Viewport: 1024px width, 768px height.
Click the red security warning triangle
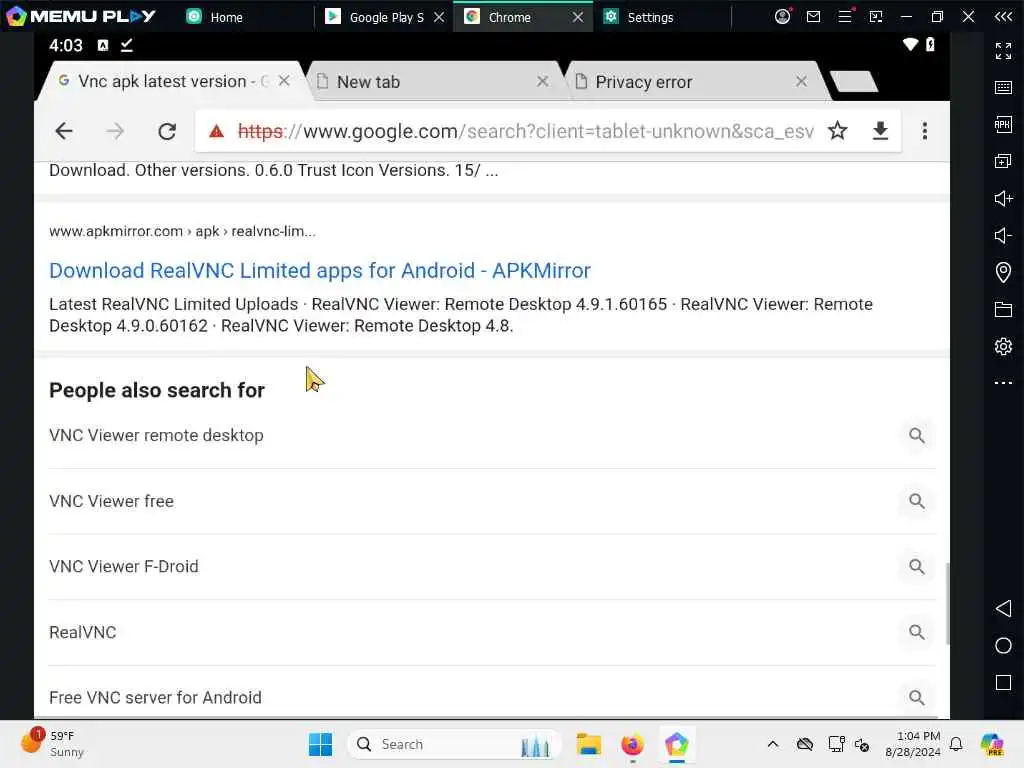tap(216, 132)
